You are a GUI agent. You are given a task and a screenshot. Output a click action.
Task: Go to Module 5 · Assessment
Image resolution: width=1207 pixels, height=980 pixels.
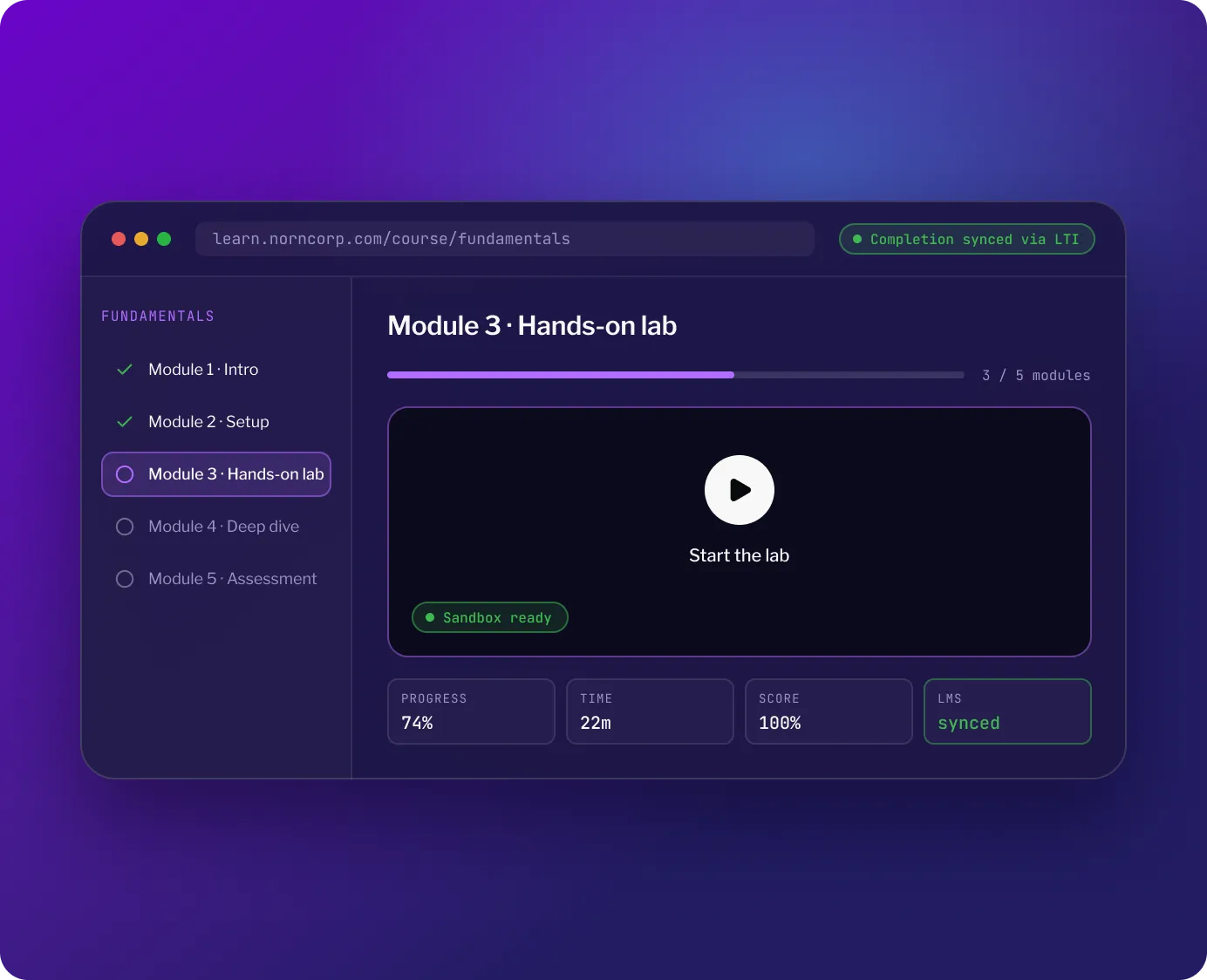(x=216, y=579)
